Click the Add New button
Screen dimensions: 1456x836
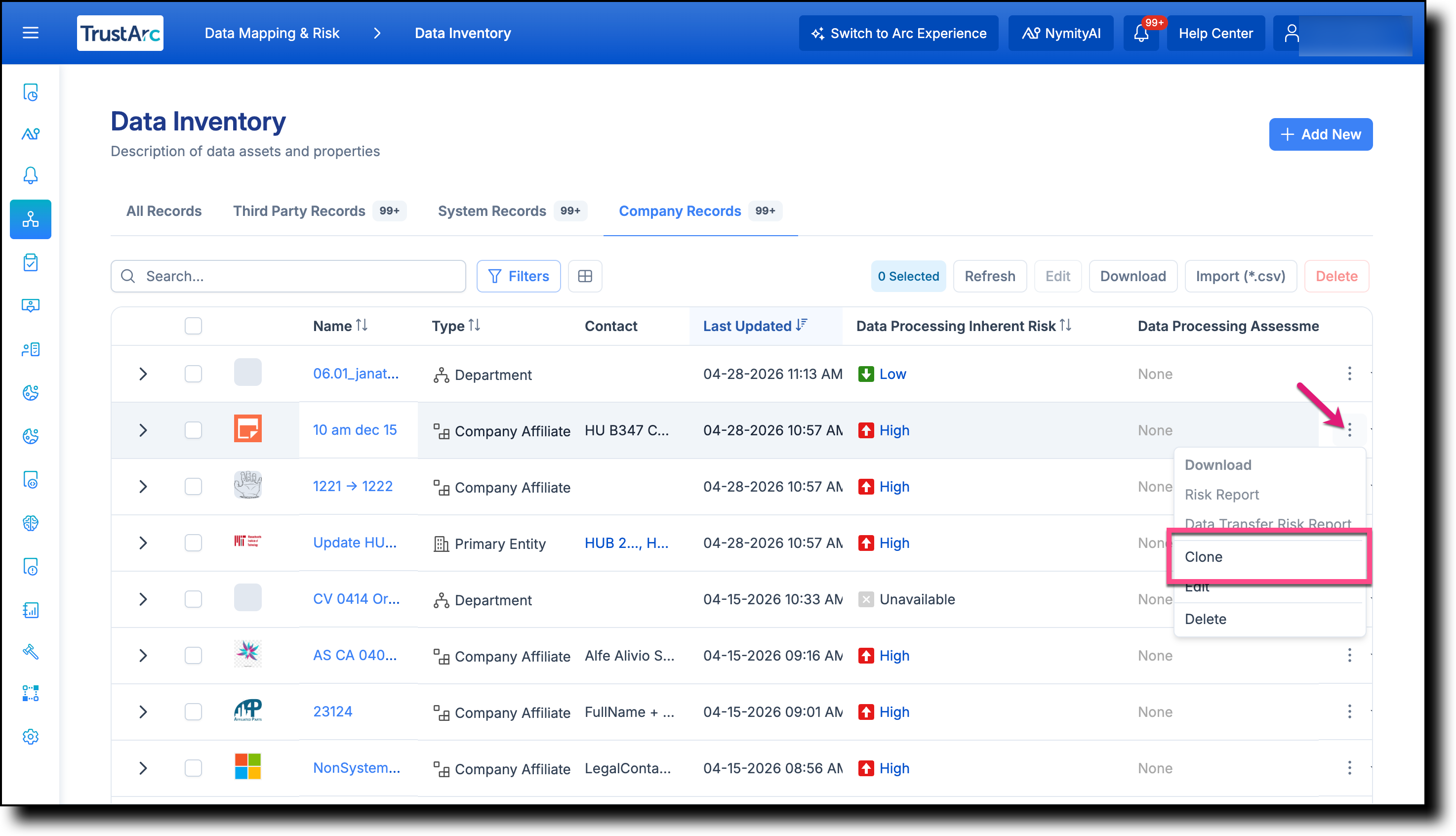pyautogui.click(x=1320, y=134)
